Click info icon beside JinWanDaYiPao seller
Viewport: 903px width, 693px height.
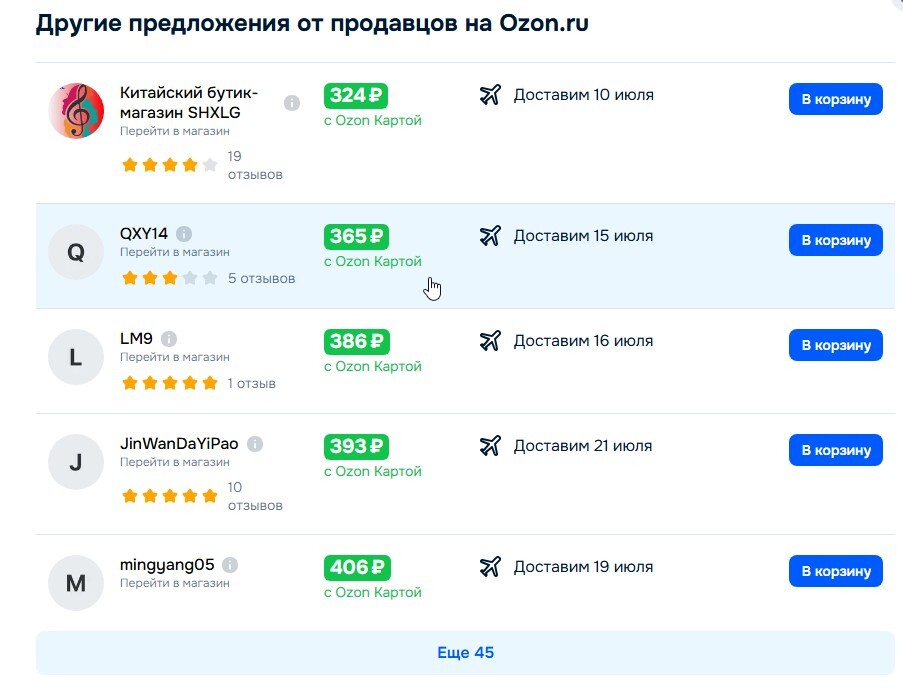pyautogui.click(x=255, y=444)
